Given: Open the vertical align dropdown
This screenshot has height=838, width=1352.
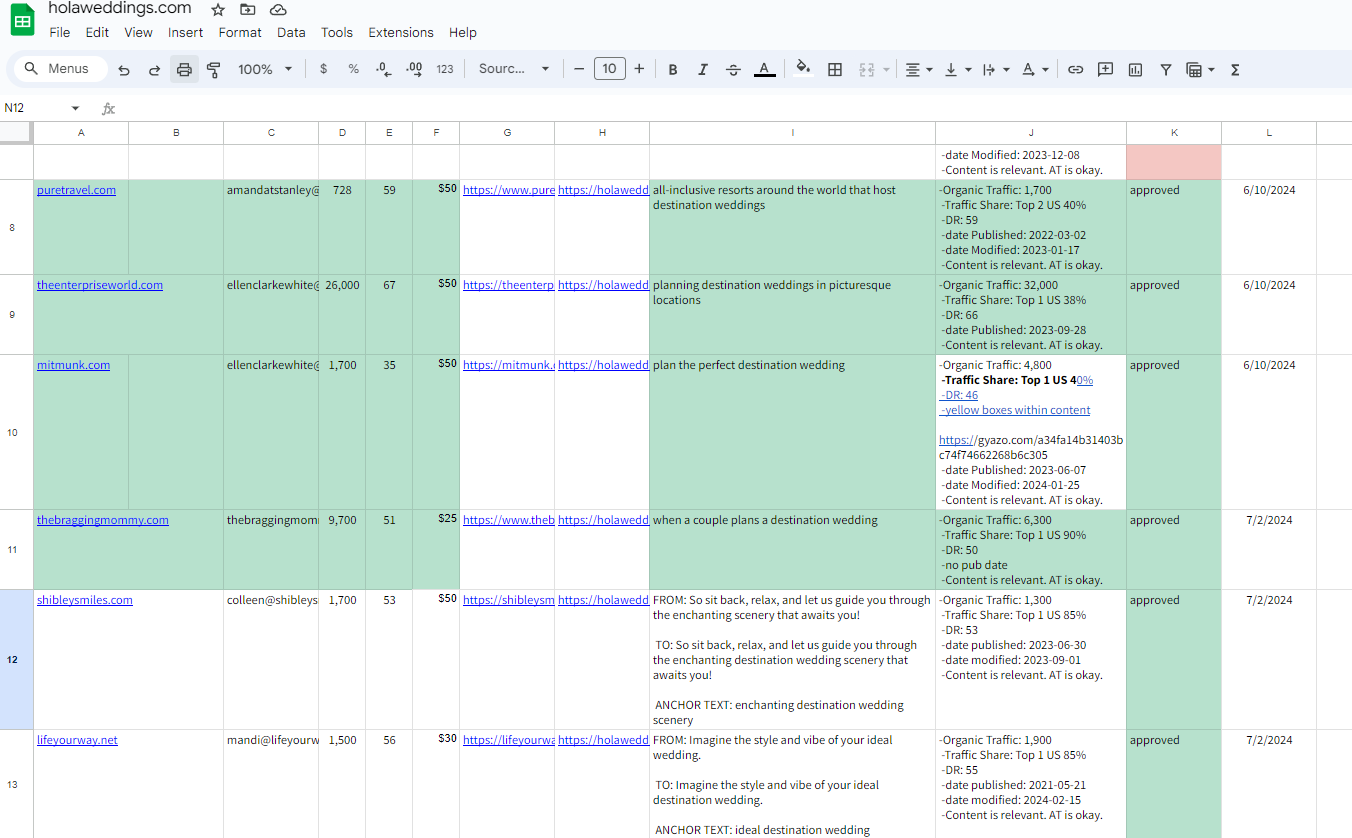Looking at the screenshot, I should (x=956, y=69).
